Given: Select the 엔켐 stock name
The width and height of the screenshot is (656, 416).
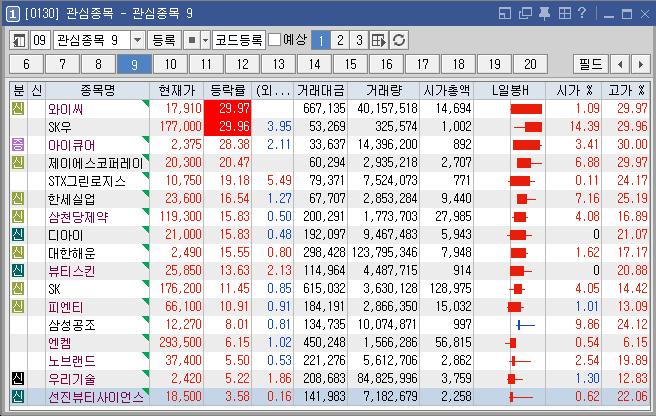Looking at the screenshot, I should click(59, 343).
